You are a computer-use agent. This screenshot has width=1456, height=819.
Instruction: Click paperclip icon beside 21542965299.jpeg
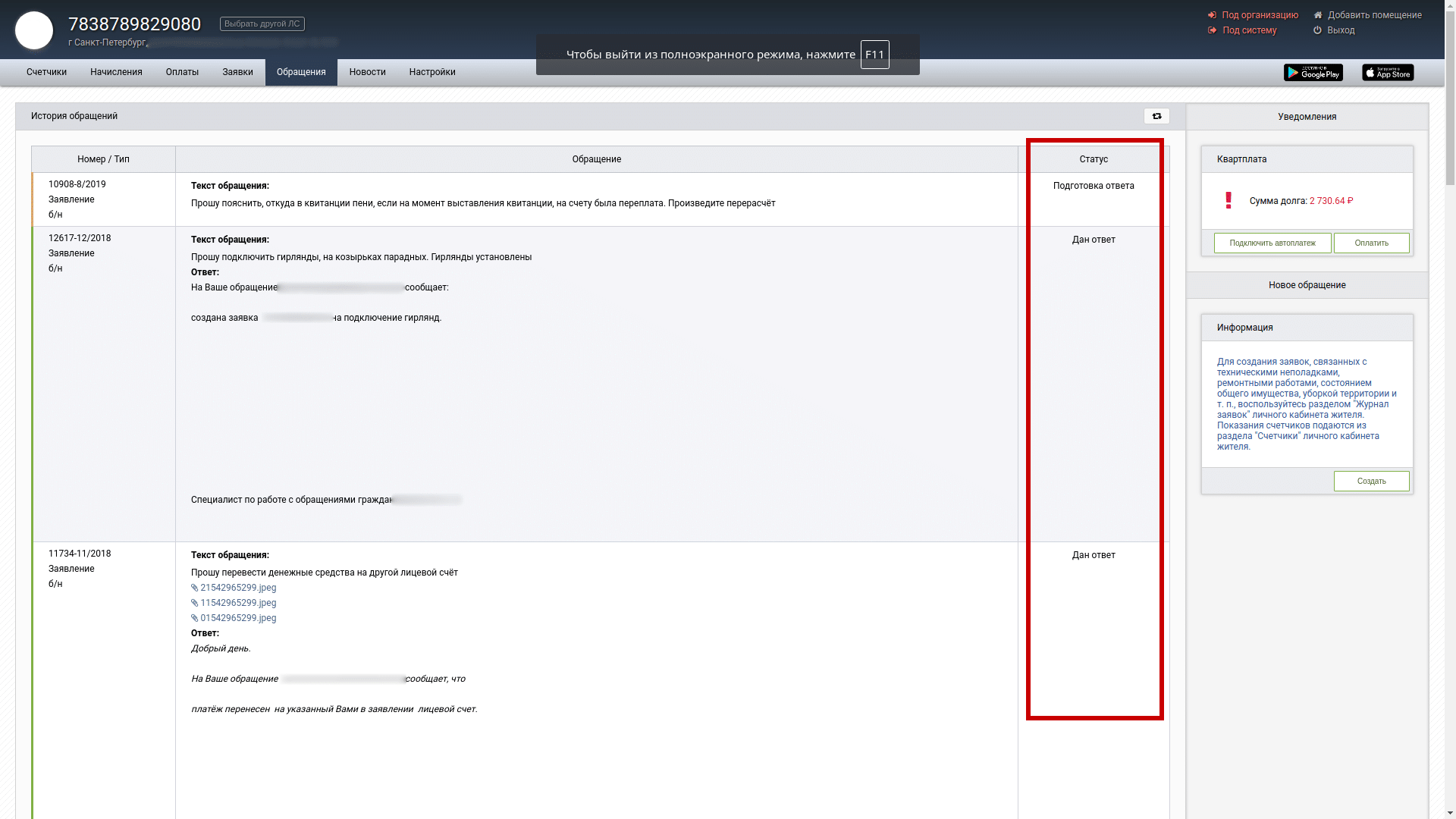195,588
